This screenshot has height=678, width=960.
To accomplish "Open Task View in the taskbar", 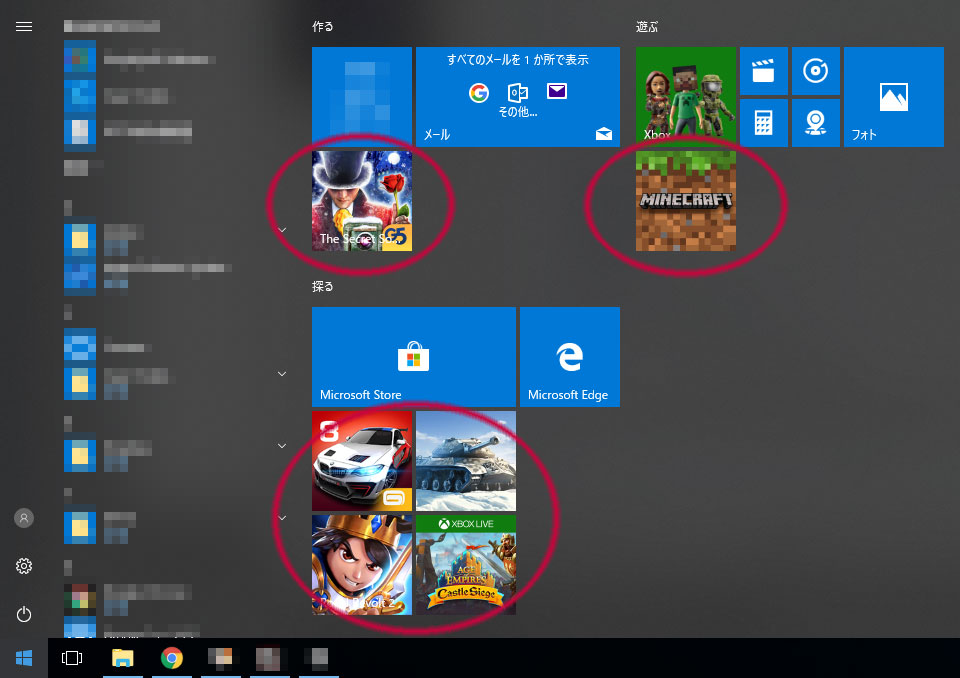I will coord(72,658).
